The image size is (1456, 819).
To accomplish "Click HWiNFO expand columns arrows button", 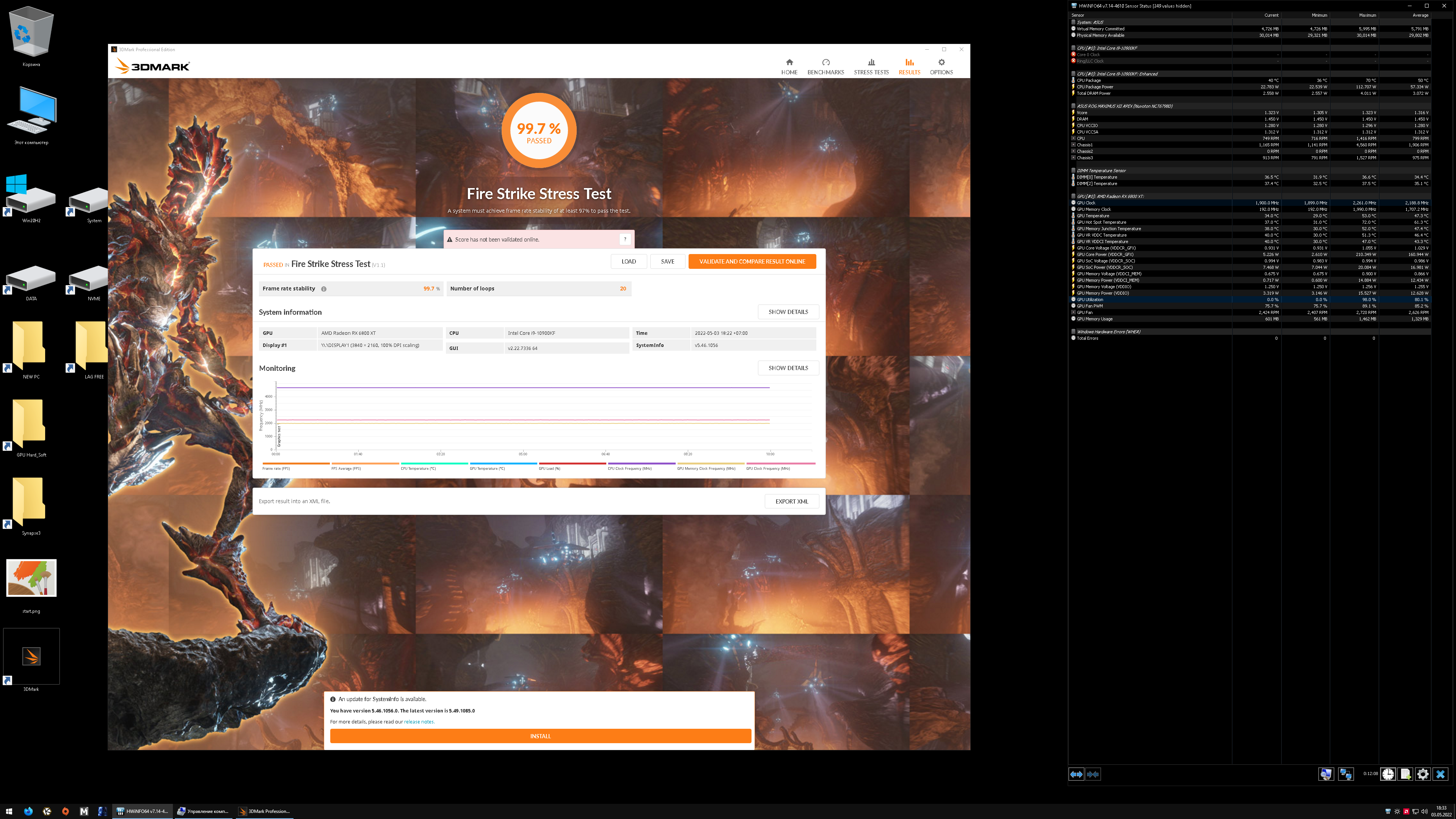I will tap(1076, 774).
